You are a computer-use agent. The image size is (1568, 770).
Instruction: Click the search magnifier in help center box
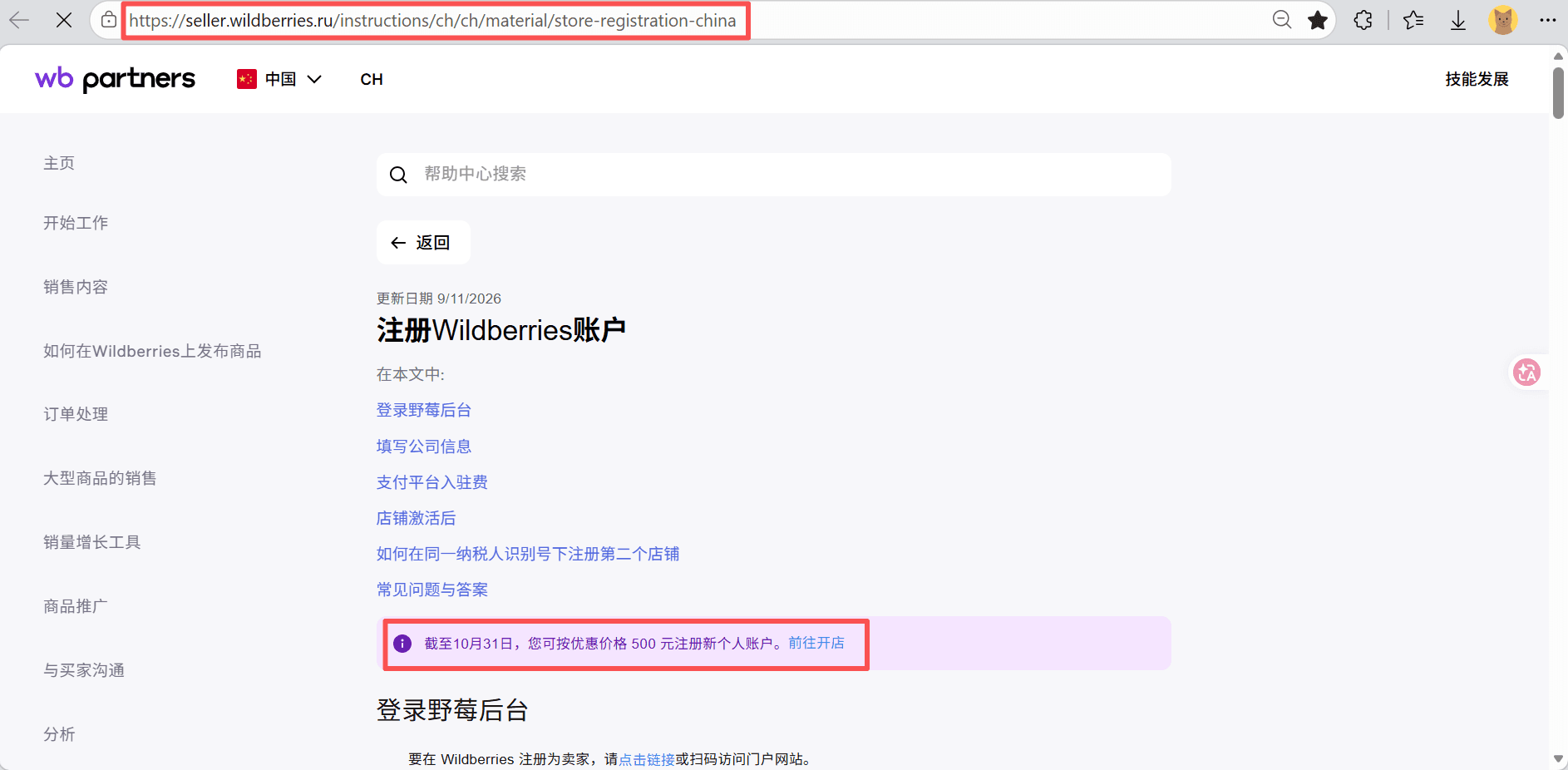398,175
